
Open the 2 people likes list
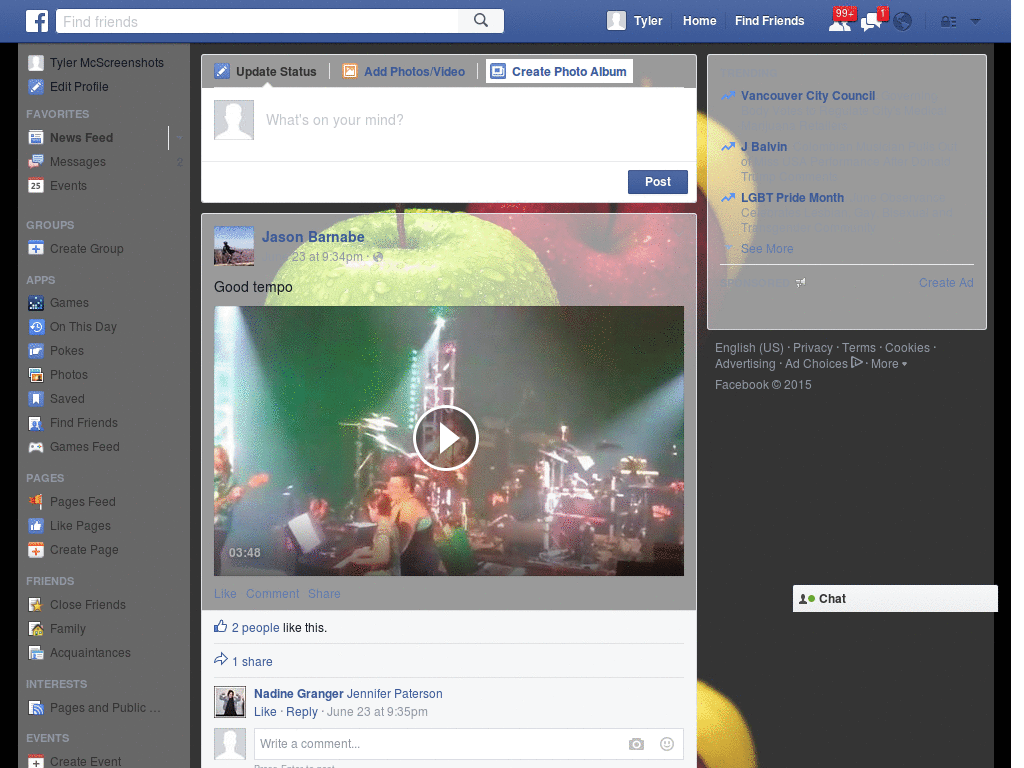(255, 628)
